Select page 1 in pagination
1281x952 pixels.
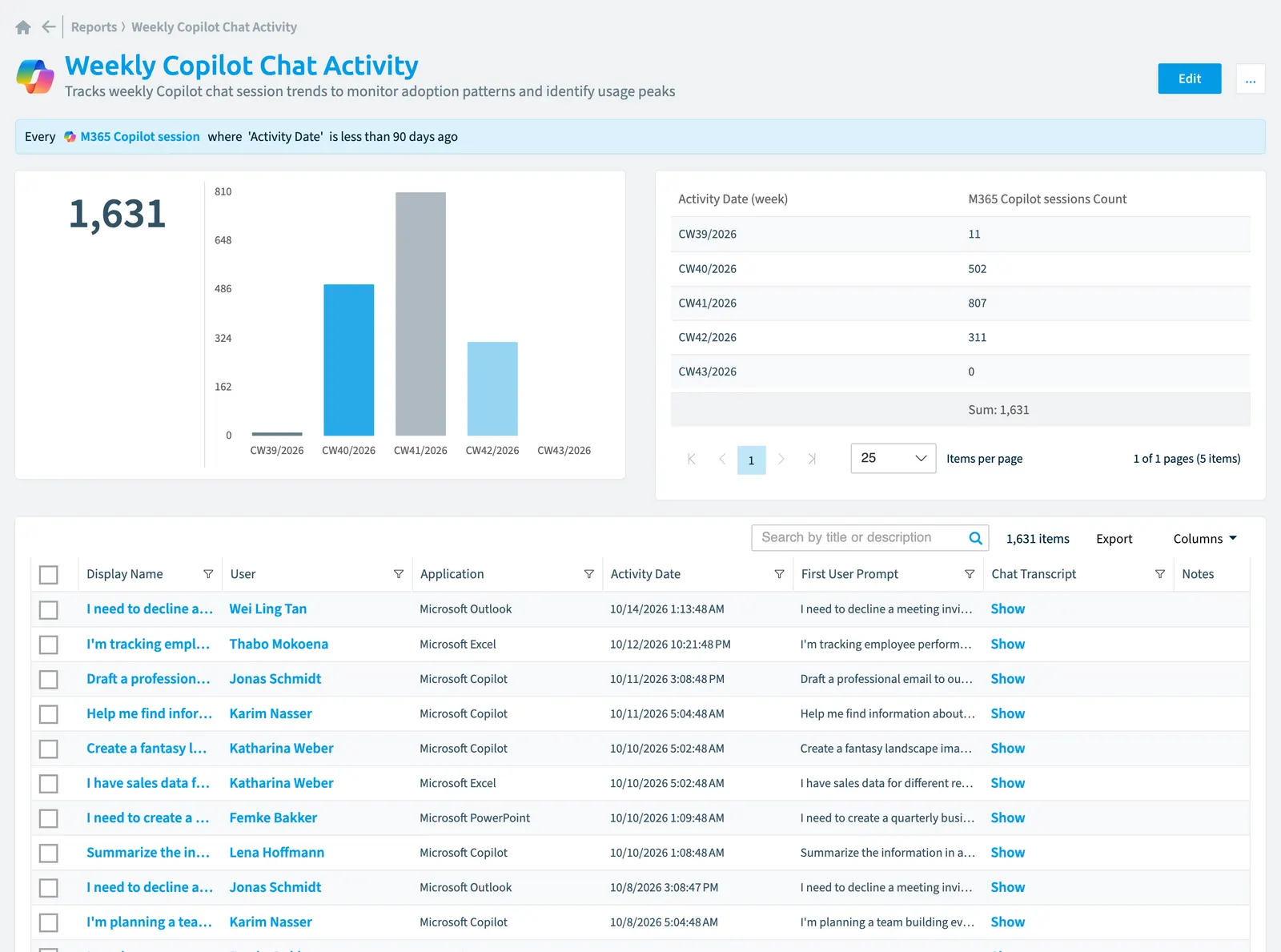click(x=751, y=460)
